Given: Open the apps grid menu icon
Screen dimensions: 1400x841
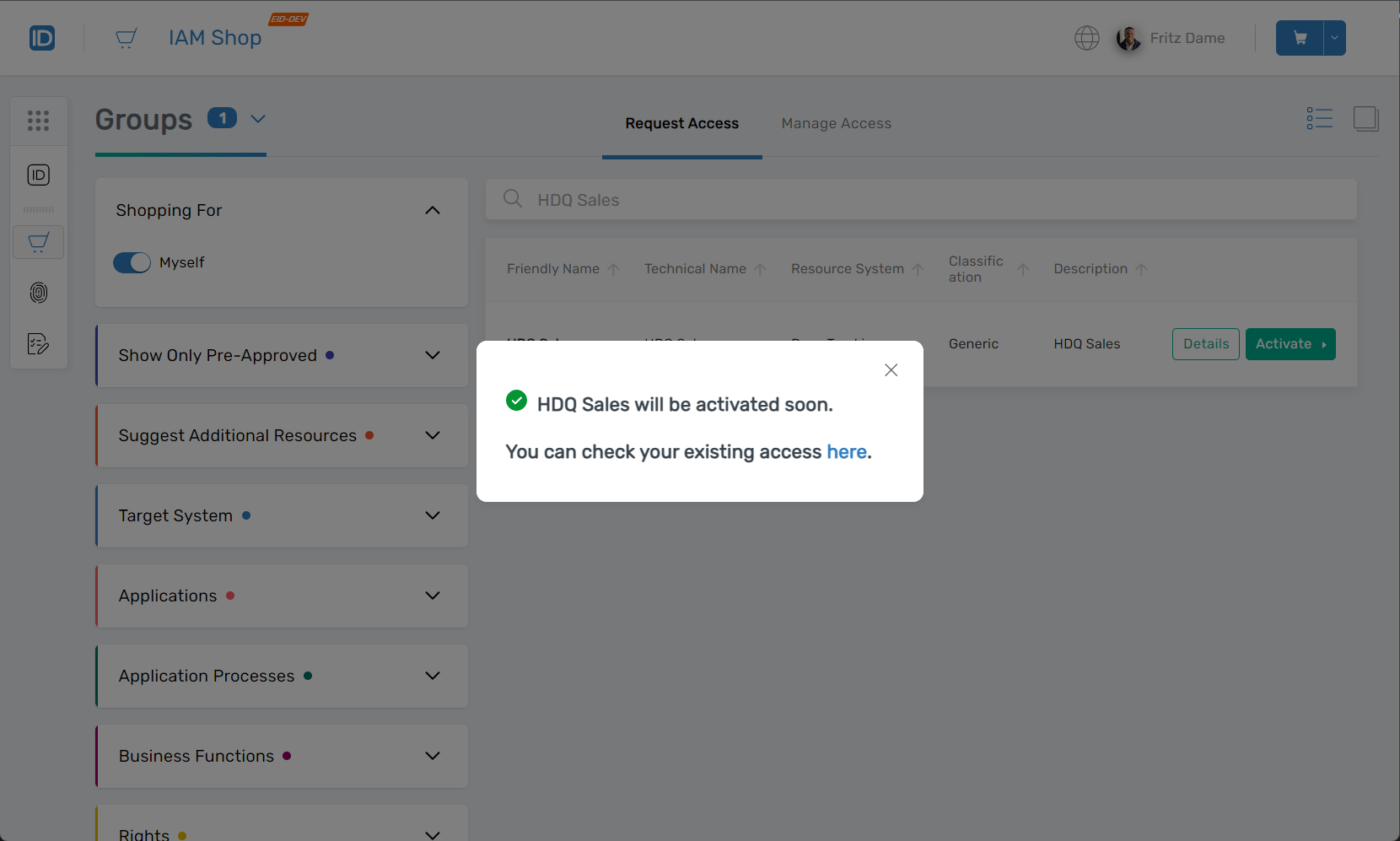Looking at the screenshot, I should (39, 121).
